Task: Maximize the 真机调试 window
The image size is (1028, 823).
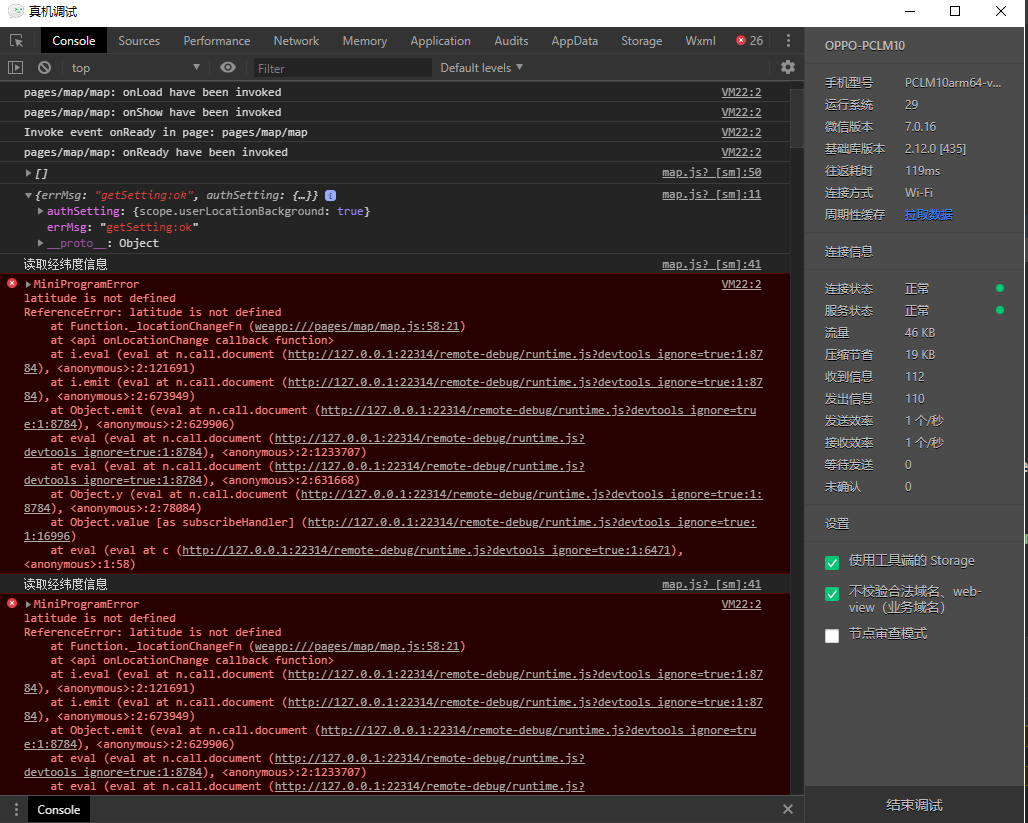Action: click(955, 11)
